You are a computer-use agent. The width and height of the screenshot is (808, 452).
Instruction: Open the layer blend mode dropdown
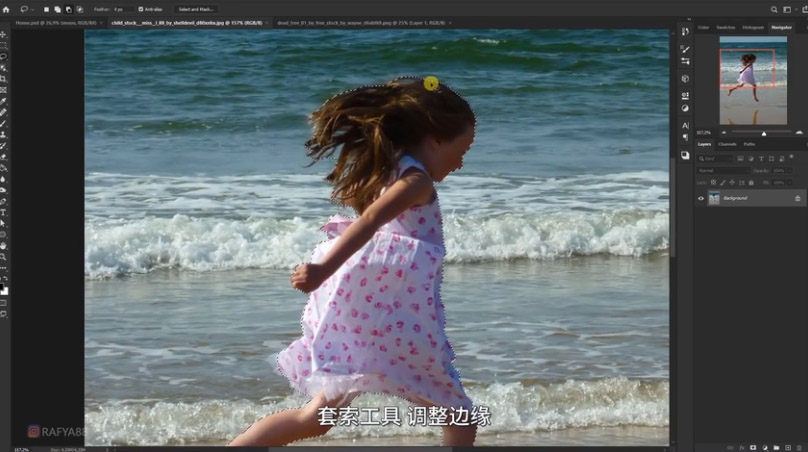click(722, 171)
